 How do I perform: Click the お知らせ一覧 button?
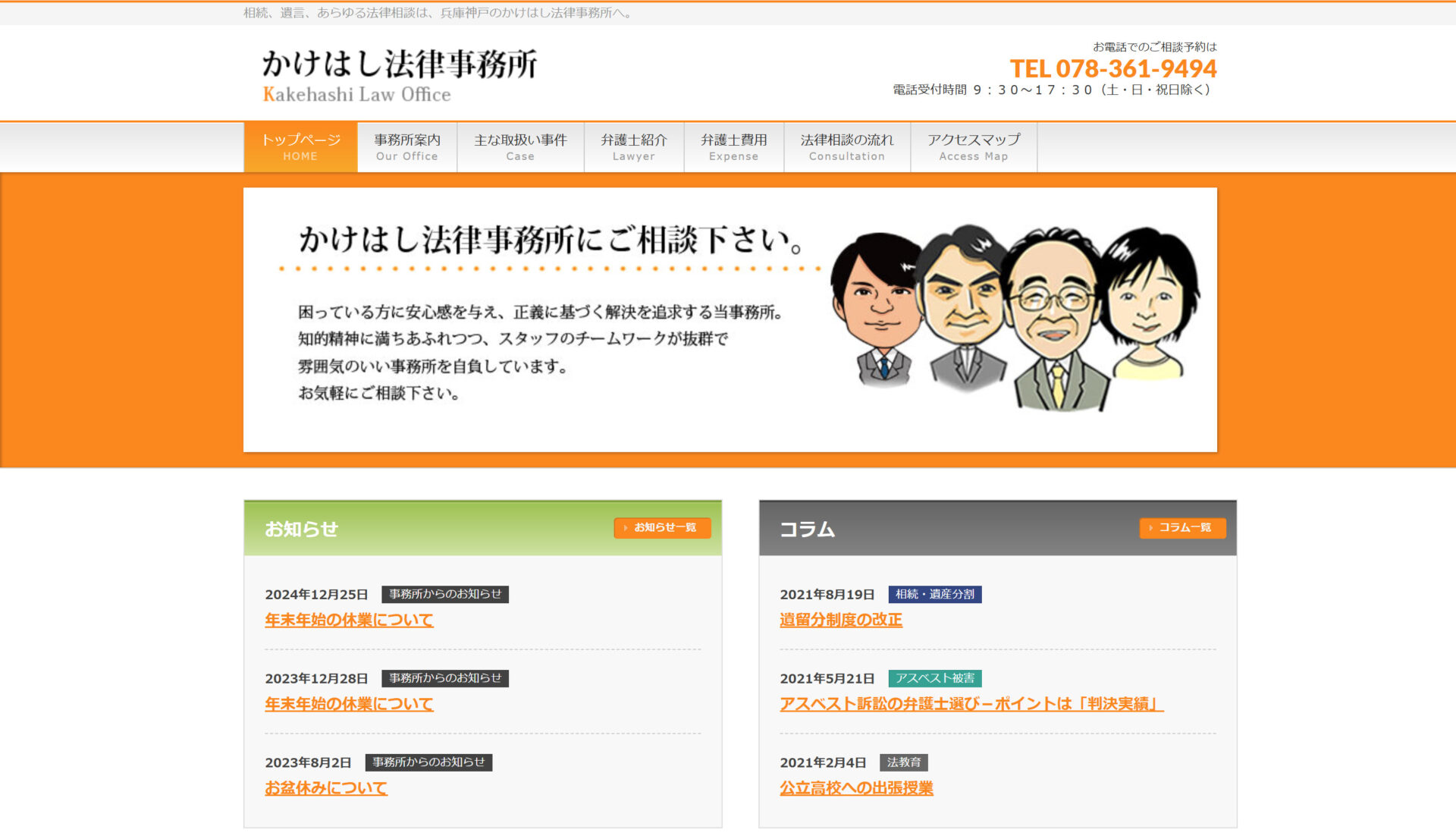click(662, 527)
